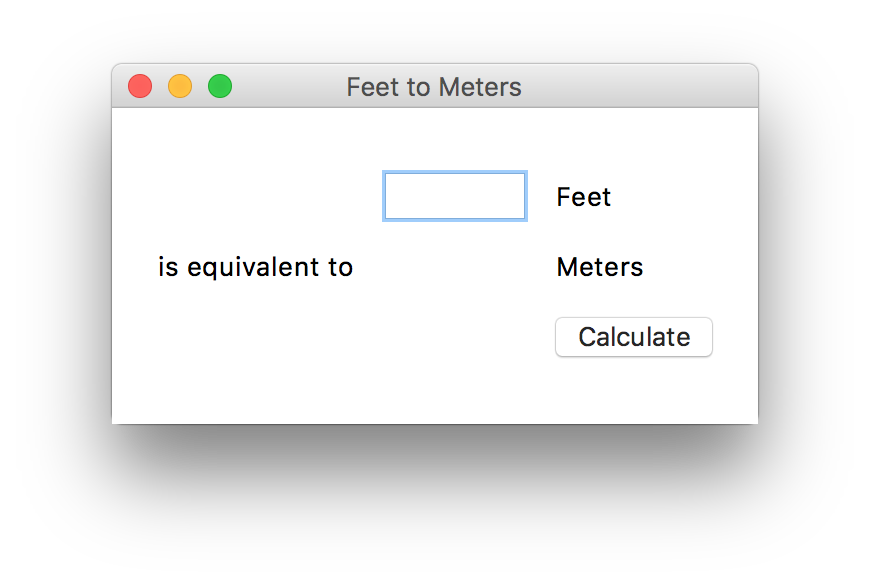Click the title bar right of the title text

click(640, 87)
